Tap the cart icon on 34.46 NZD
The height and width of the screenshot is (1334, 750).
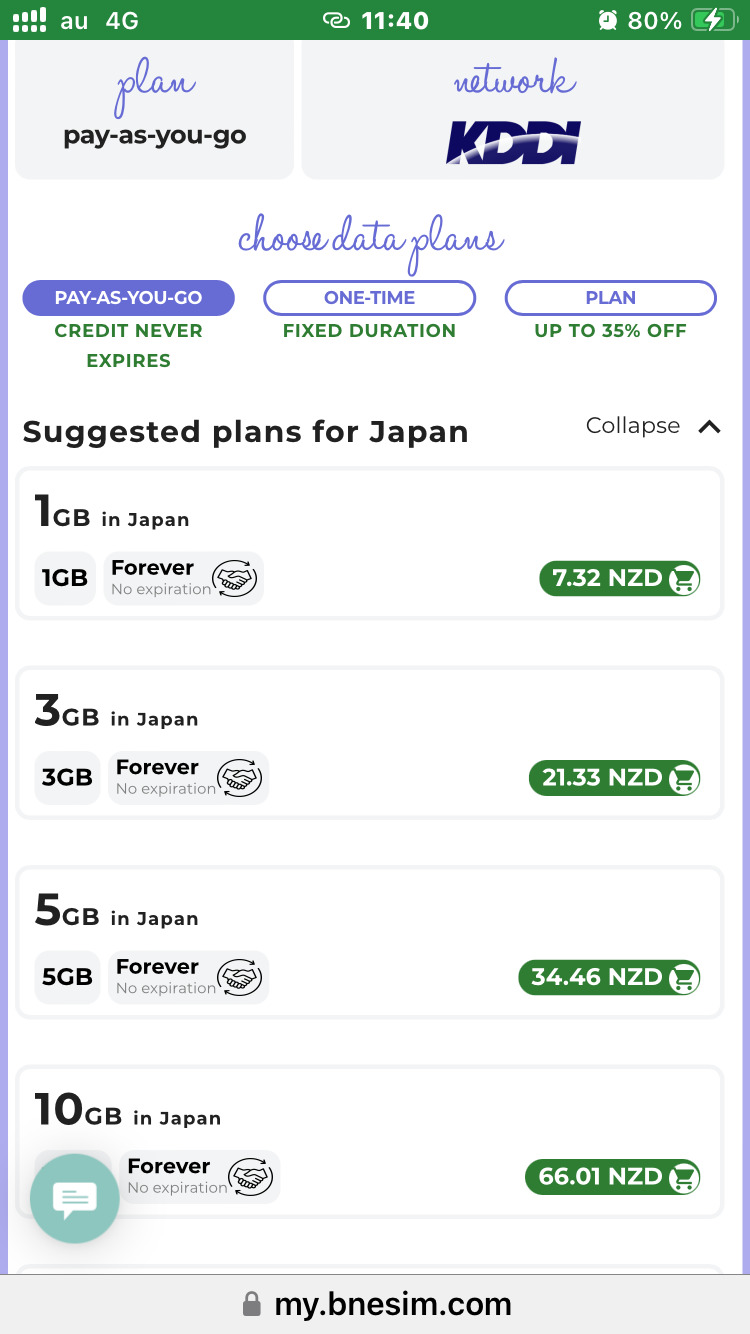[x=684, y=978]
